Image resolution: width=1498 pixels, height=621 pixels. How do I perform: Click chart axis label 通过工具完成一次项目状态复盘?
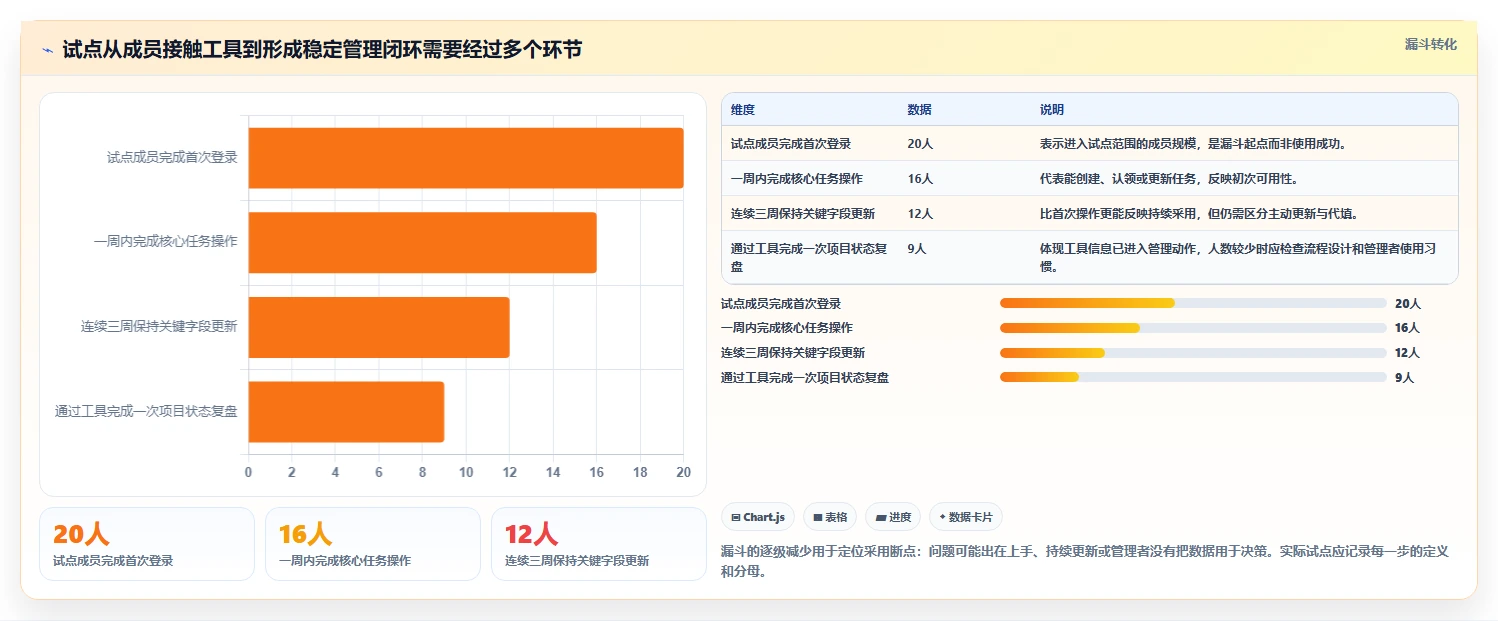[x=146, y=411]
